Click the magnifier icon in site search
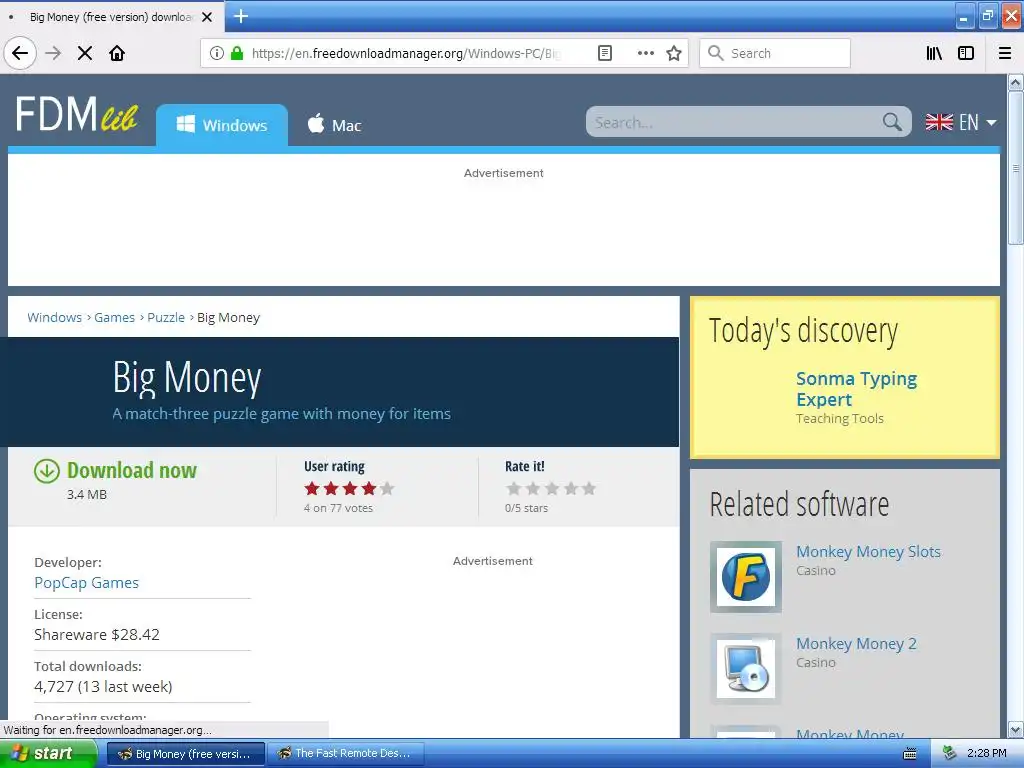The height and width of the screenshot is (768, 1024). point(892,121)
